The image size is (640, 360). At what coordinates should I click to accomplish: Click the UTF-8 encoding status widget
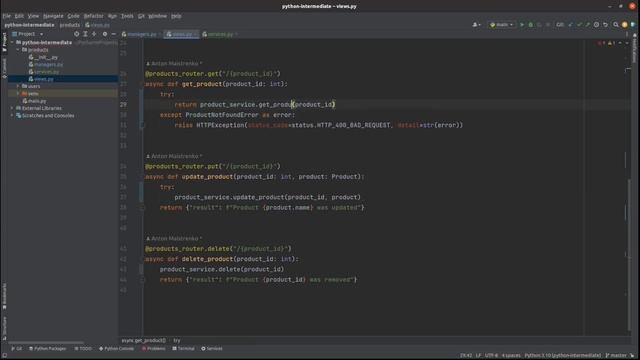pyautogui.click(x=491, y=356)
